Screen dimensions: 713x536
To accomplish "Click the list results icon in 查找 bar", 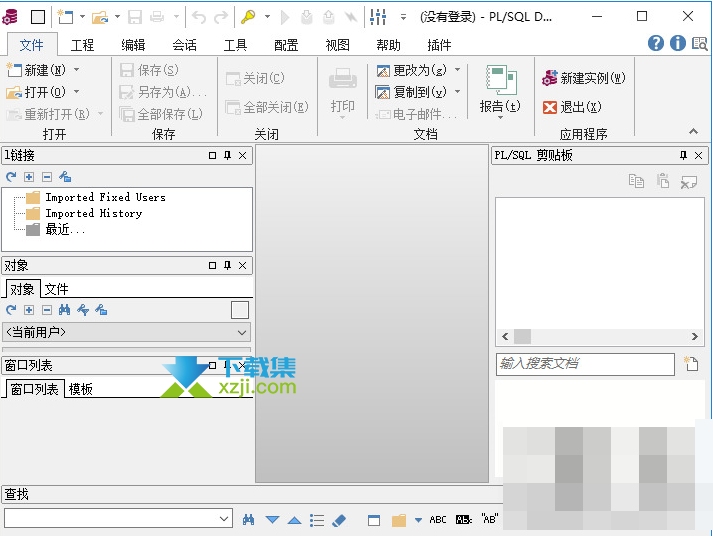I will (317, 520).
